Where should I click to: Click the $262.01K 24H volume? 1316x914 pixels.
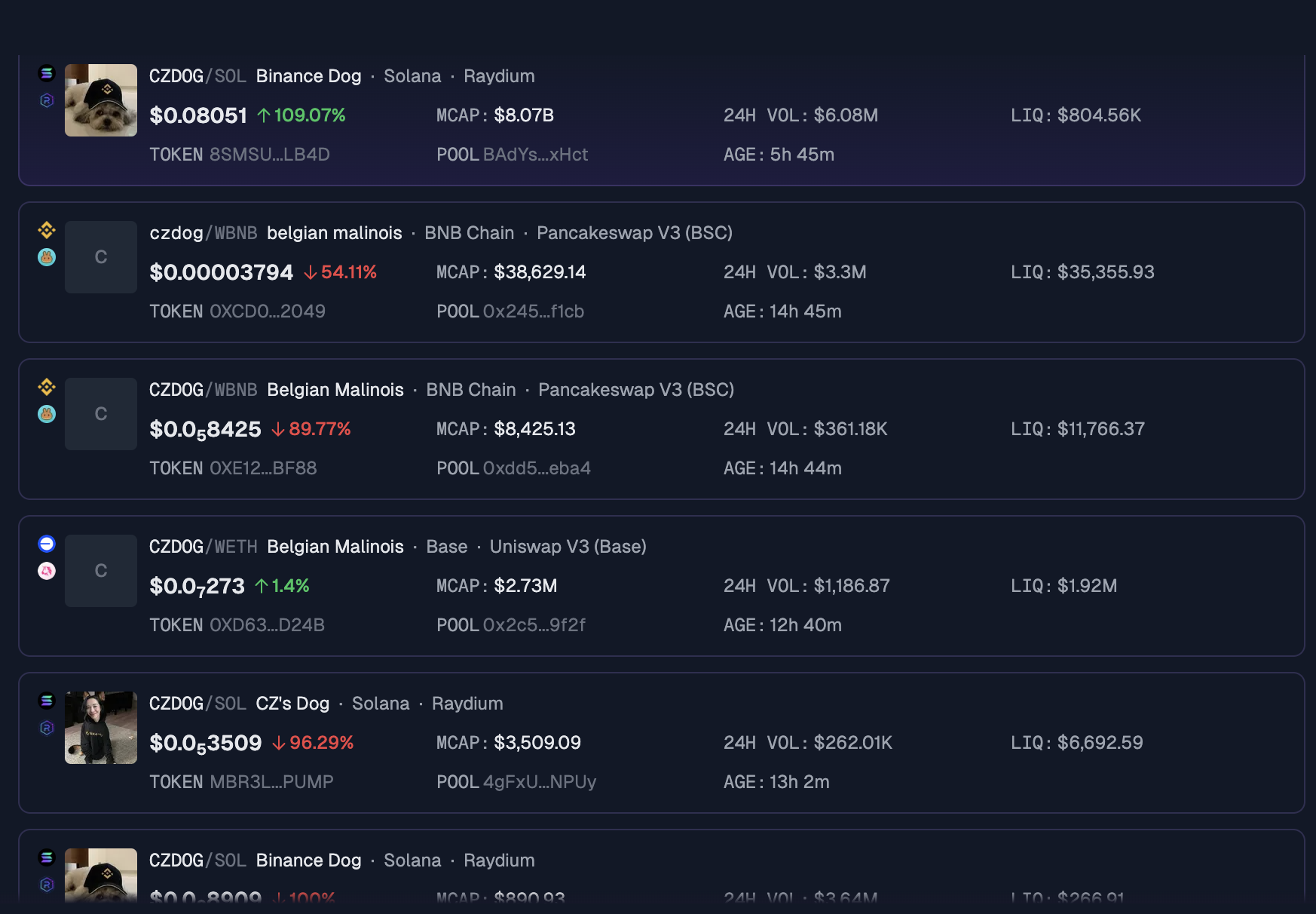[x=852, y=743]
